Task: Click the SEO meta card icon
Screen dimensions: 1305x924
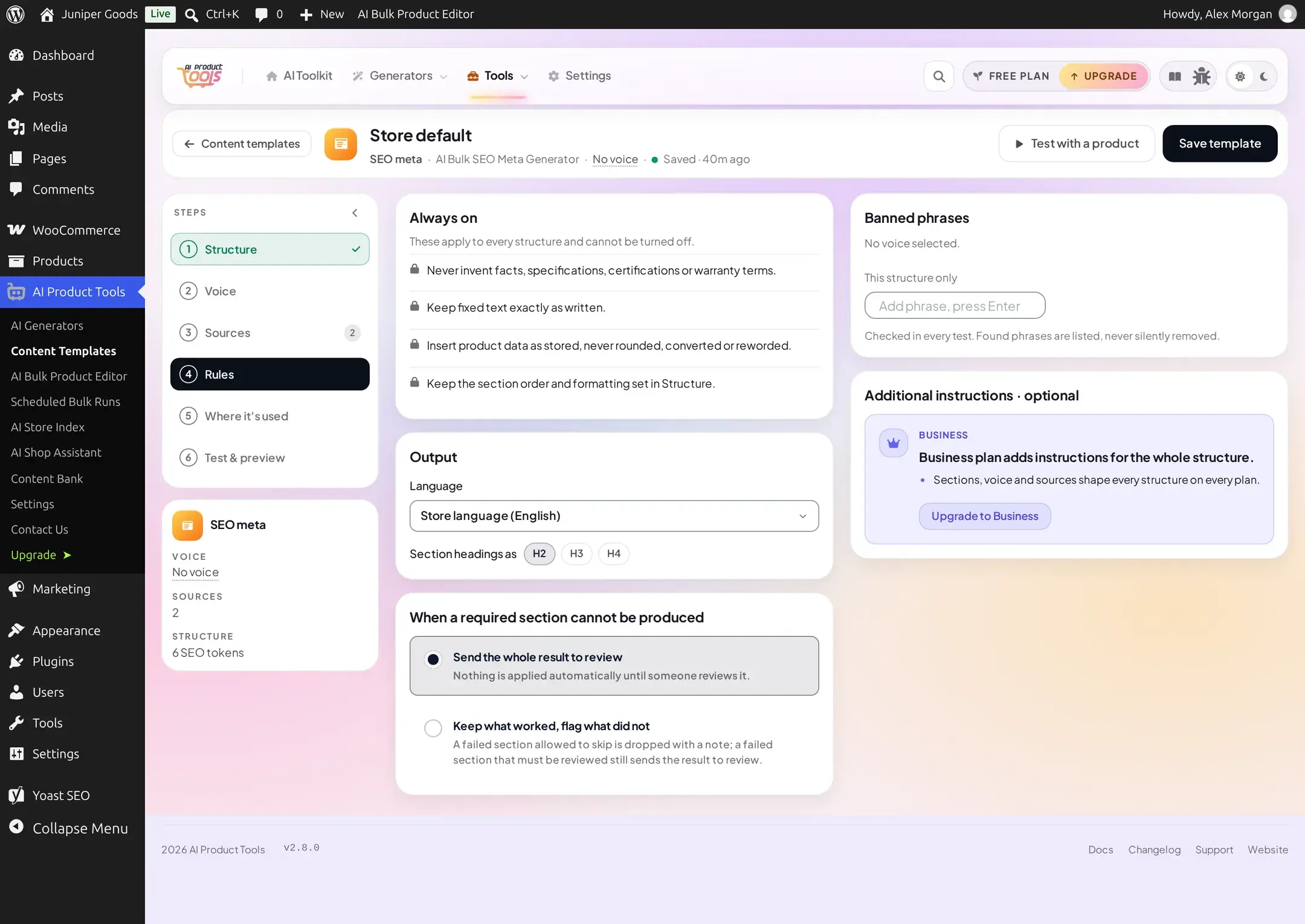Action: point(187,525)
